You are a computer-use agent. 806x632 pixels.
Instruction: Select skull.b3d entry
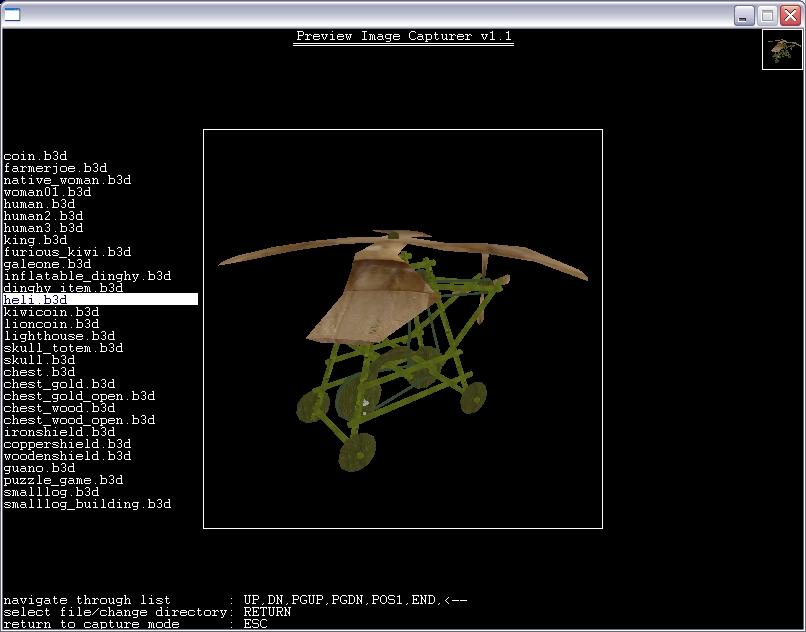pos(40,360)
